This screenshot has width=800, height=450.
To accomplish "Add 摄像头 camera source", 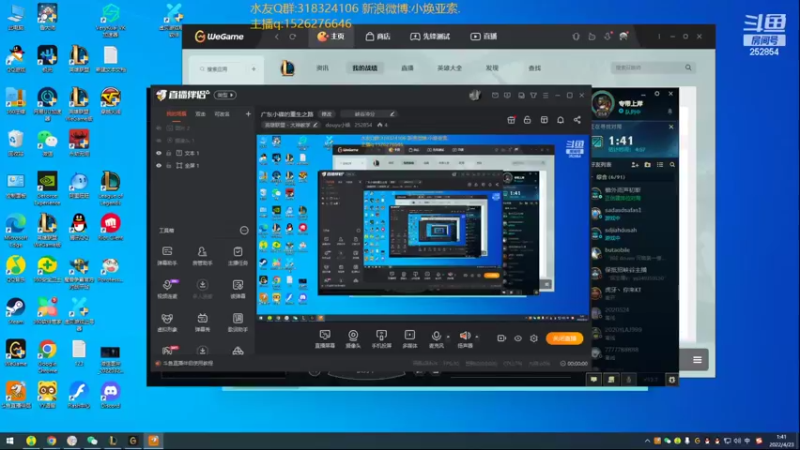I will [353, 339].
